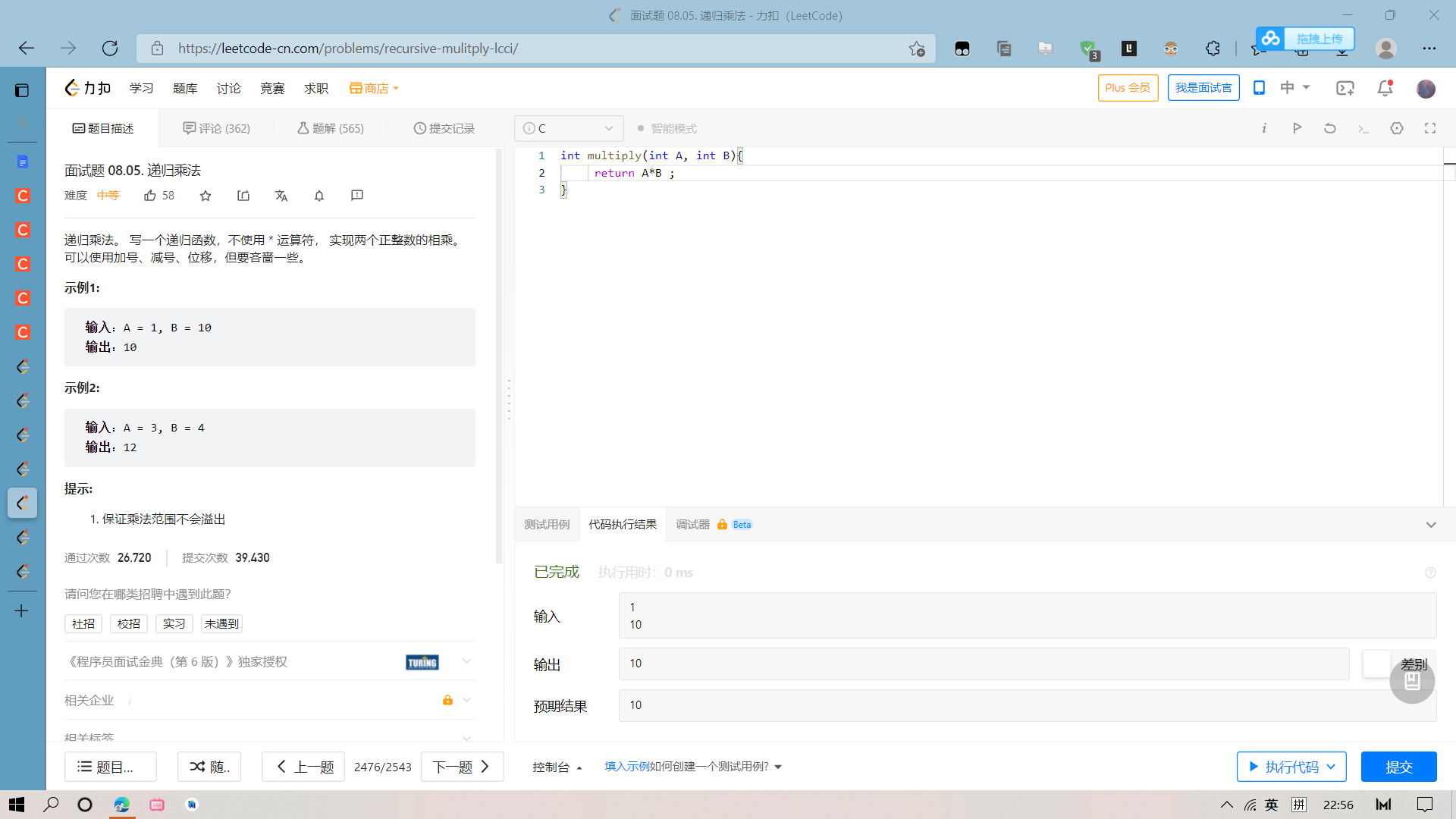
Task: Click the share problem icon
Action: tap(243, 196)
